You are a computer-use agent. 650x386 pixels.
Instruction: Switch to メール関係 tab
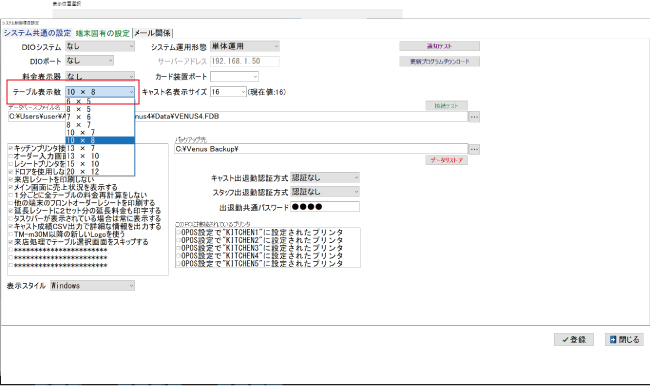point(152,33)
